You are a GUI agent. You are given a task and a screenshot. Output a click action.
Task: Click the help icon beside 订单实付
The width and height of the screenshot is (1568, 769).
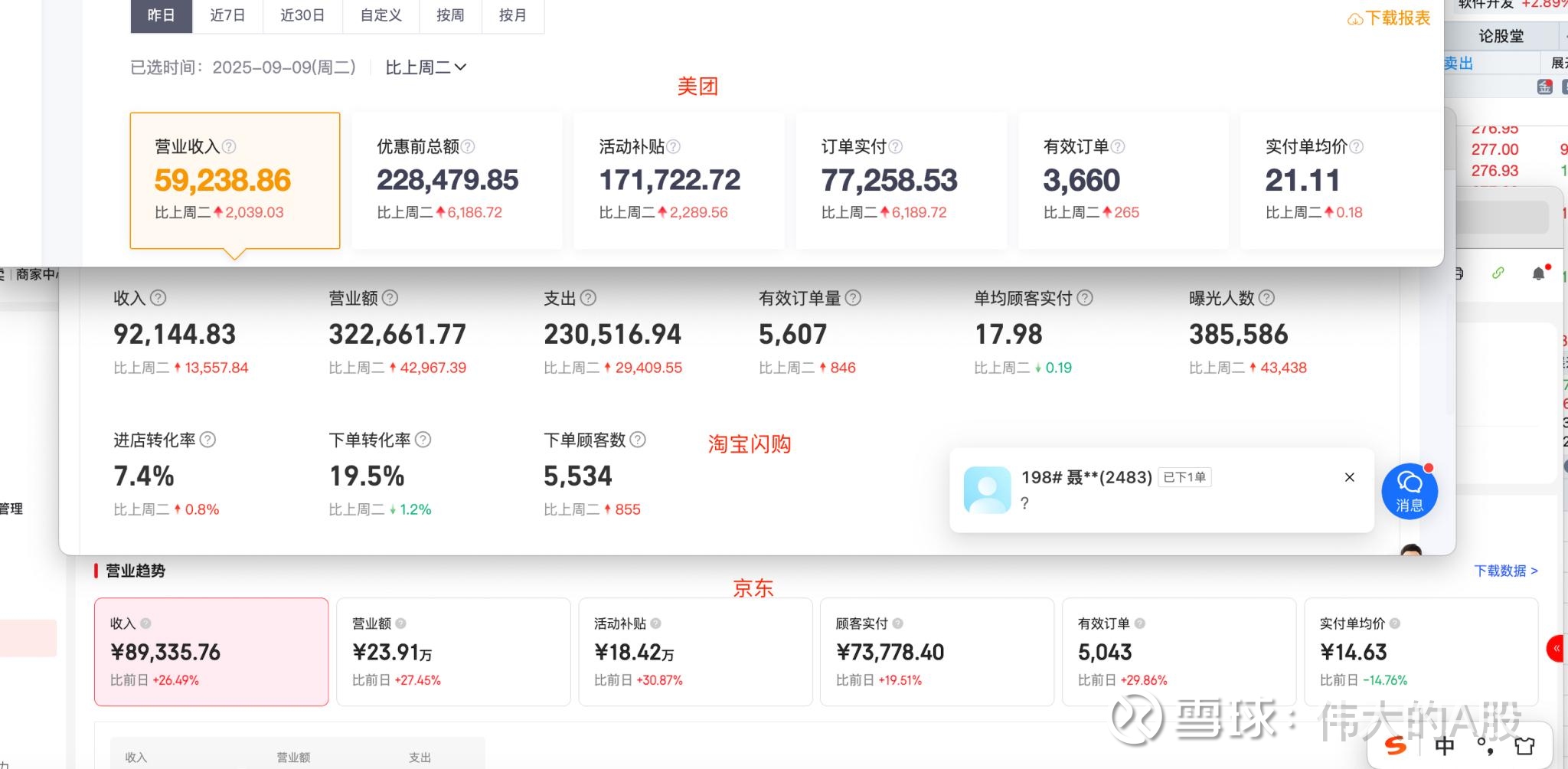click(895, 146)
